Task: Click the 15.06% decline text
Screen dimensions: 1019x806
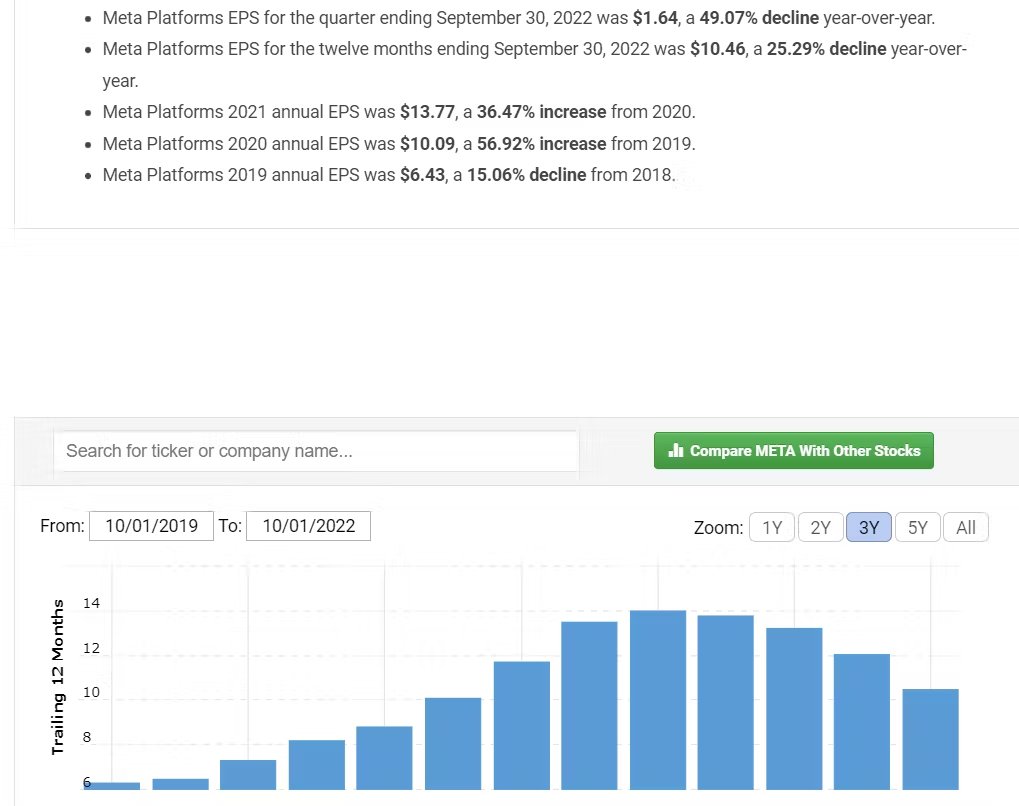Action: (526, 175)
